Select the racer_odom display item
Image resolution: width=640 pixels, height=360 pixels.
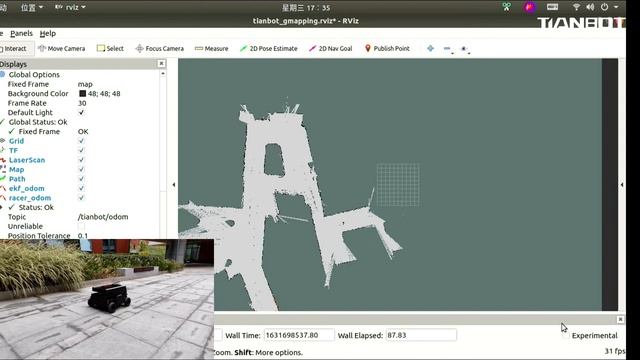pos(30,198)
